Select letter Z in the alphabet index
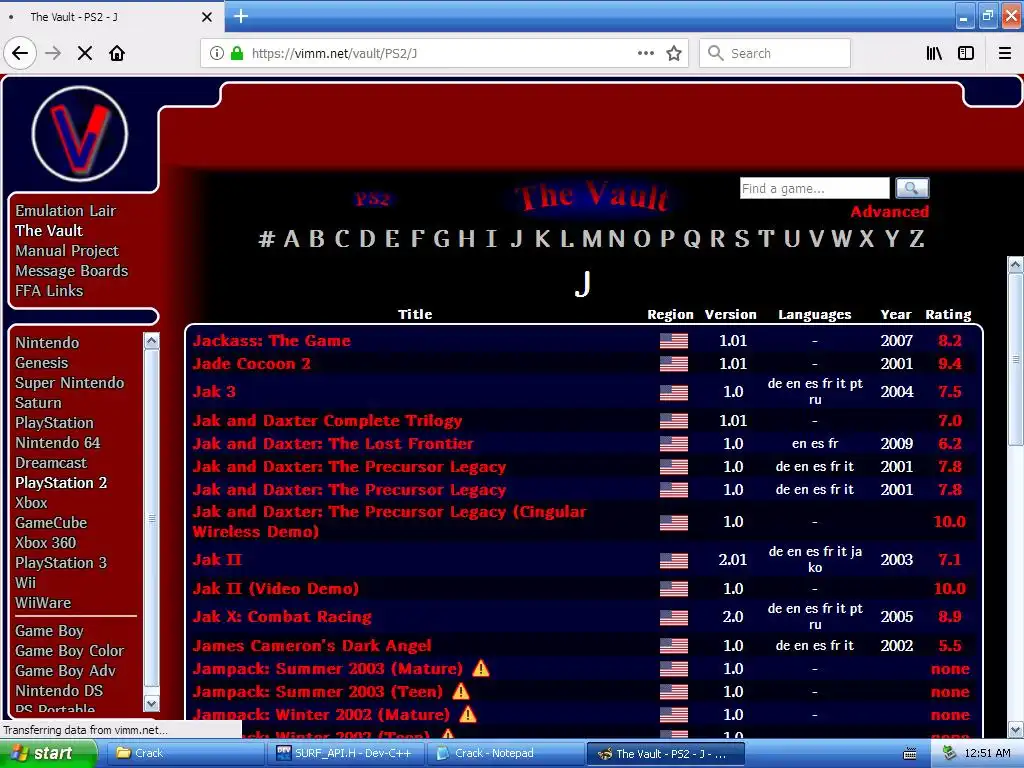Image resolution: width=1024 pixels, height=768 pixels. 917,238
